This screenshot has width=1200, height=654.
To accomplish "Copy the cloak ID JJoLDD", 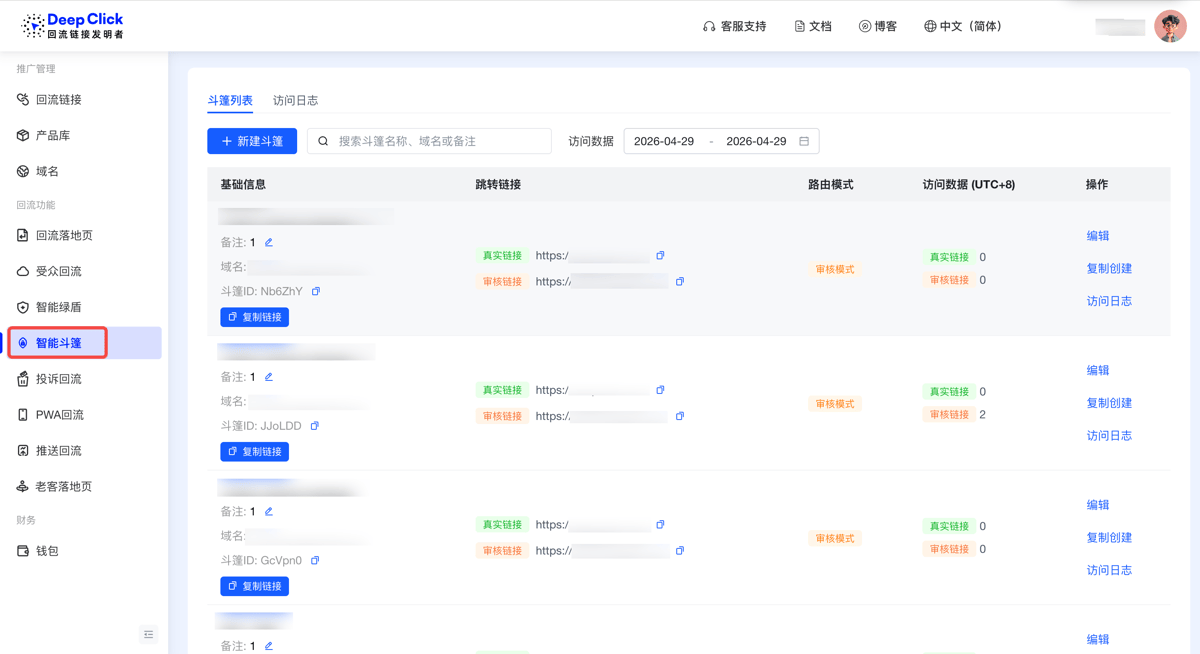I will 315,426.
